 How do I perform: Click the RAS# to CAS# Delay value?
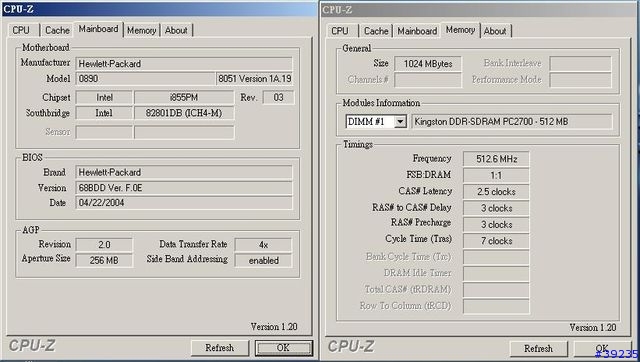click(x=496, y=208)
